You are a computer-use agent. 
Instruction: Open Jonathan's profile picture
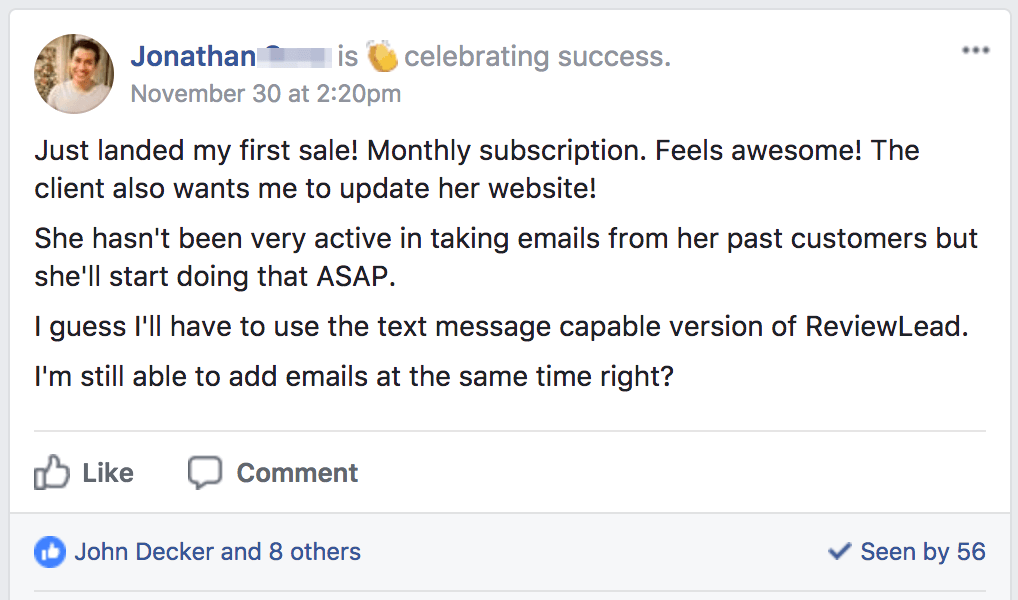point(74,73)
